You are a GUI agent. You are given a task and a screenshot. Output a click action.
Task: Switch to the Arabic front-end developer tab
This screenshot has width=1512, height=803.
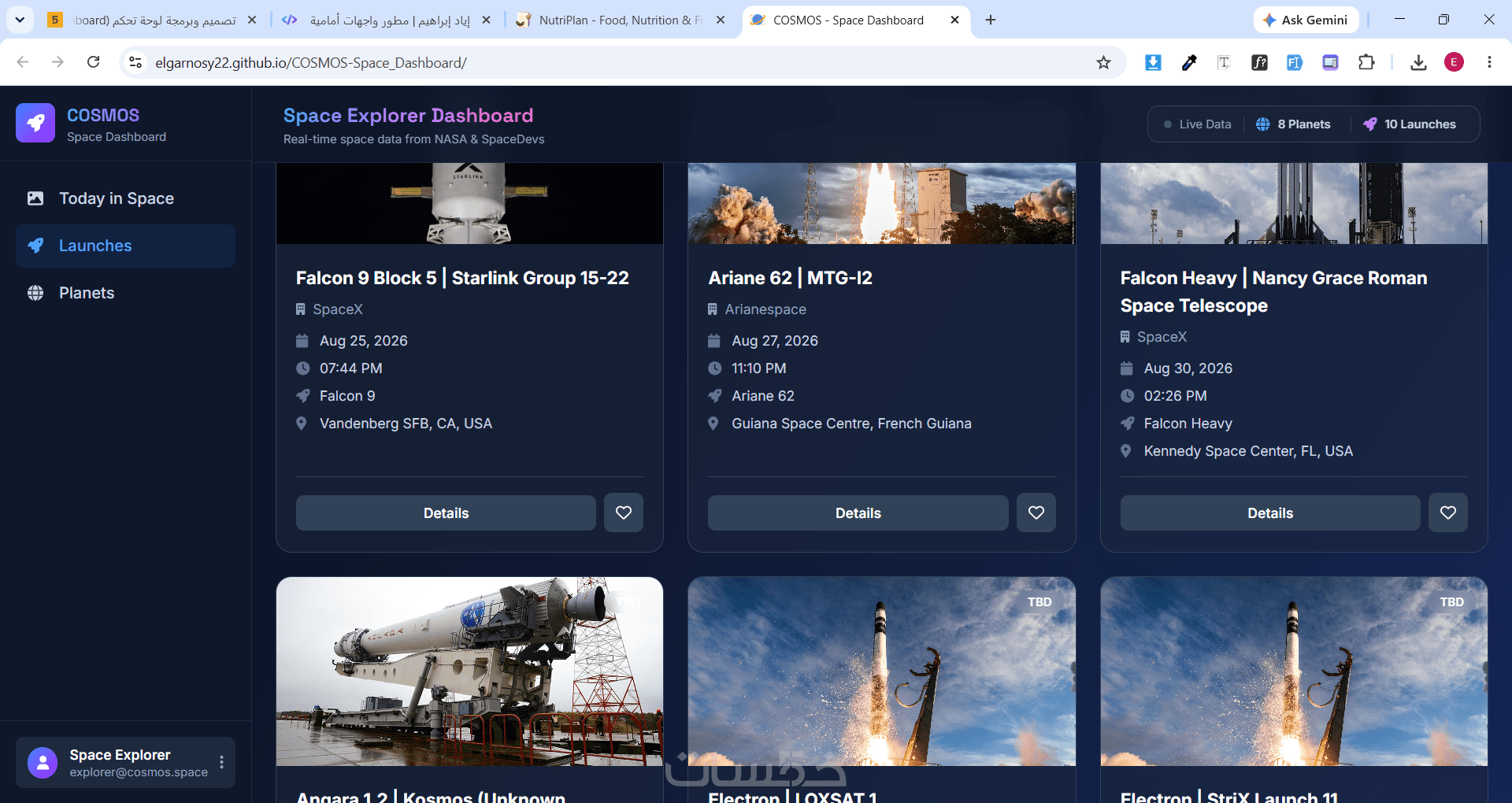(x=387, y=20)
